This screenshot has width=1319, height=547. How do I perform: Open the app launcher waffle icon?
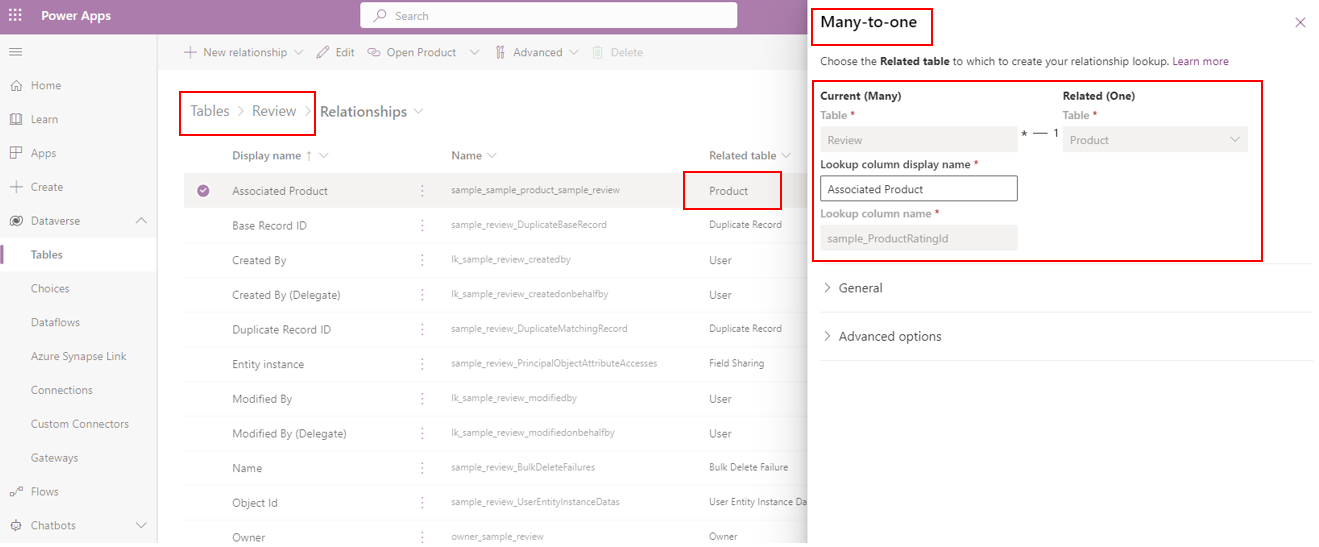15,16
